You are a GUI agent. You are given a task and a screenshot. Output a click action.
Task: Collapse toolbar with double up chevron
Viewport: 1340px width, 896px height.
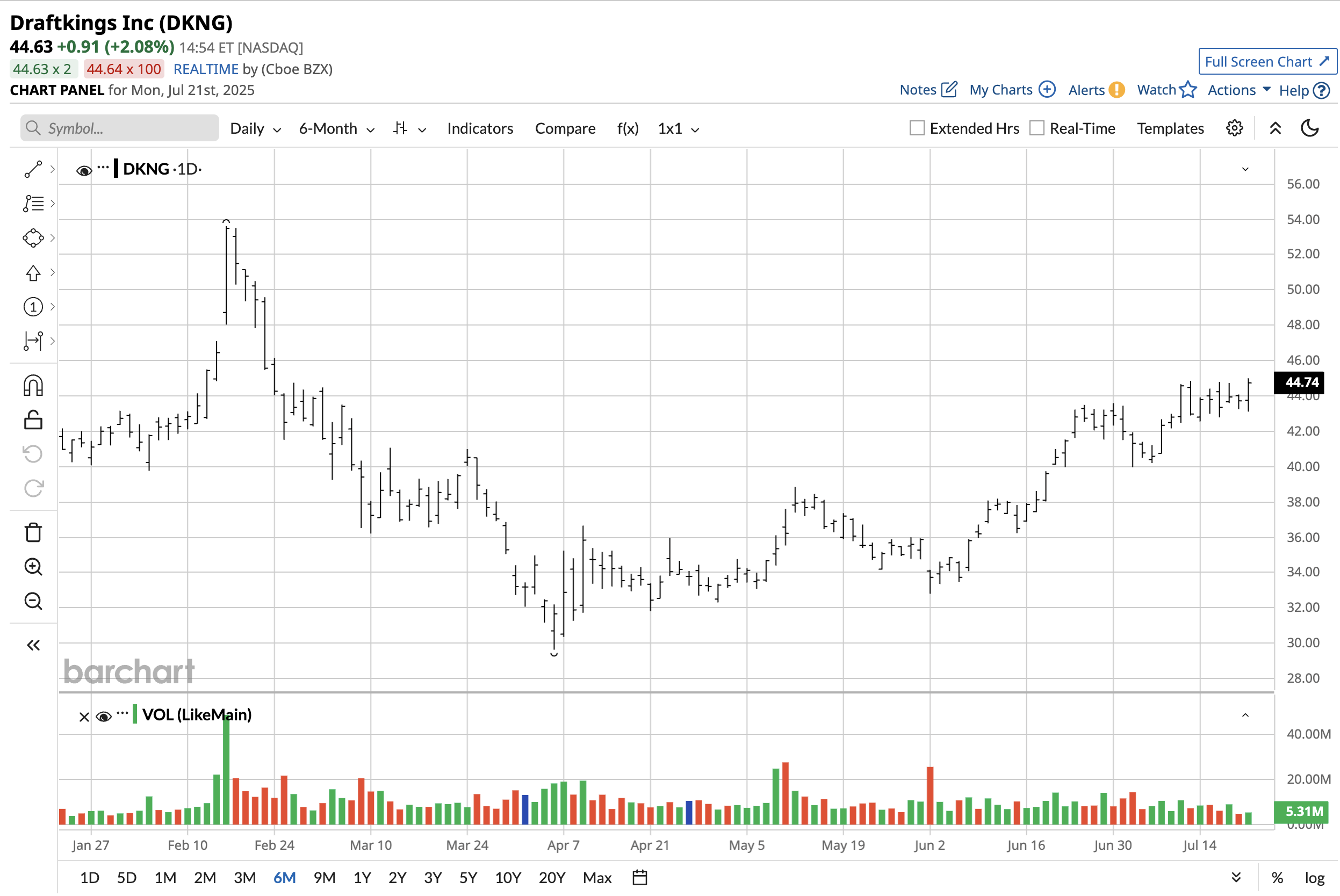coord(1276,128)
